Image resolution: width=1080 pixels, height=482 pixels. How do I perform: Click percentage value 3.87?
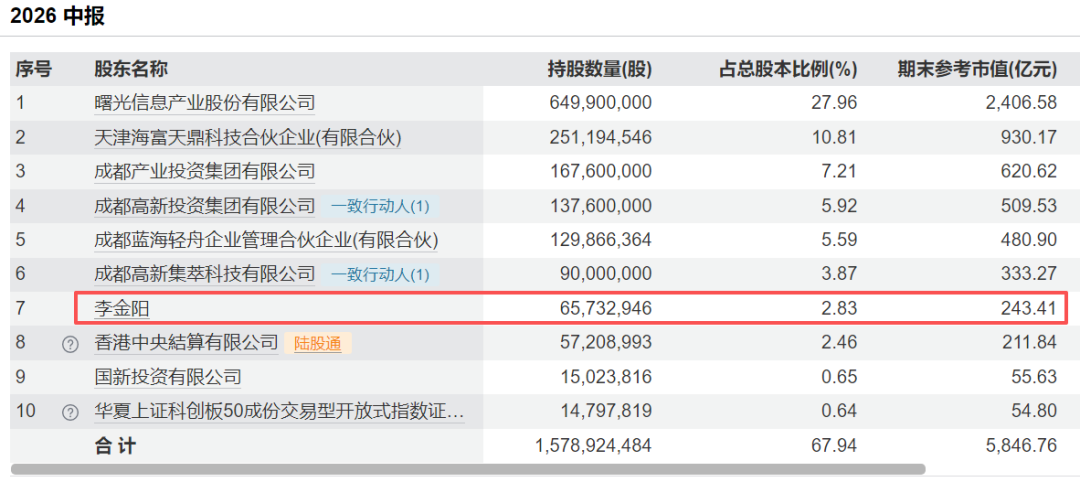pos(840,274)
